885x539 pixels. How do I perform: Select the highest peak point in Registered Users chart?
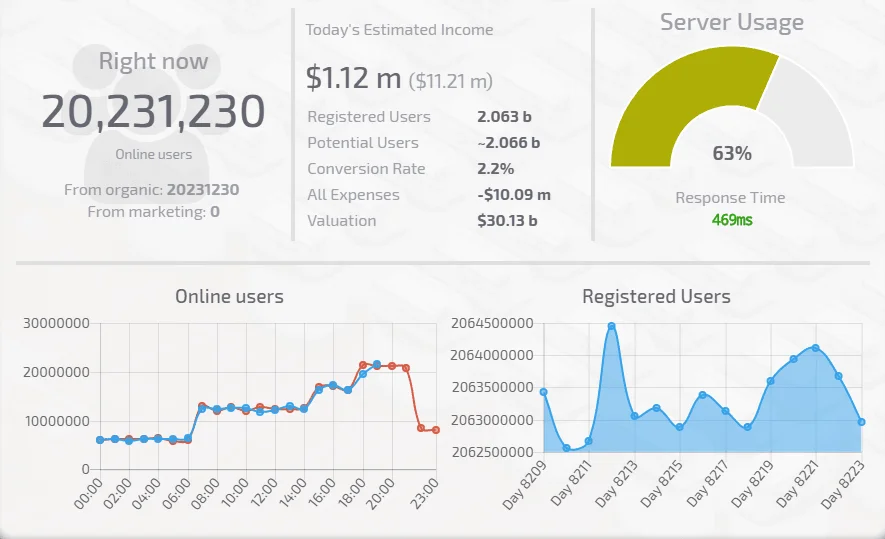611,326
